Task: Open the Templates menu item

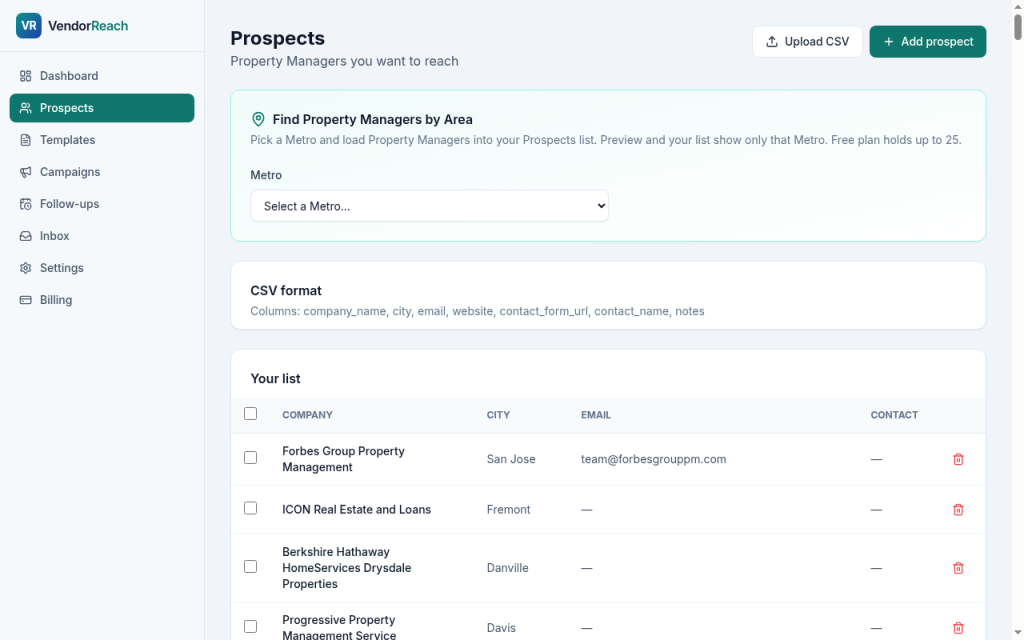Action: (102, 140)
